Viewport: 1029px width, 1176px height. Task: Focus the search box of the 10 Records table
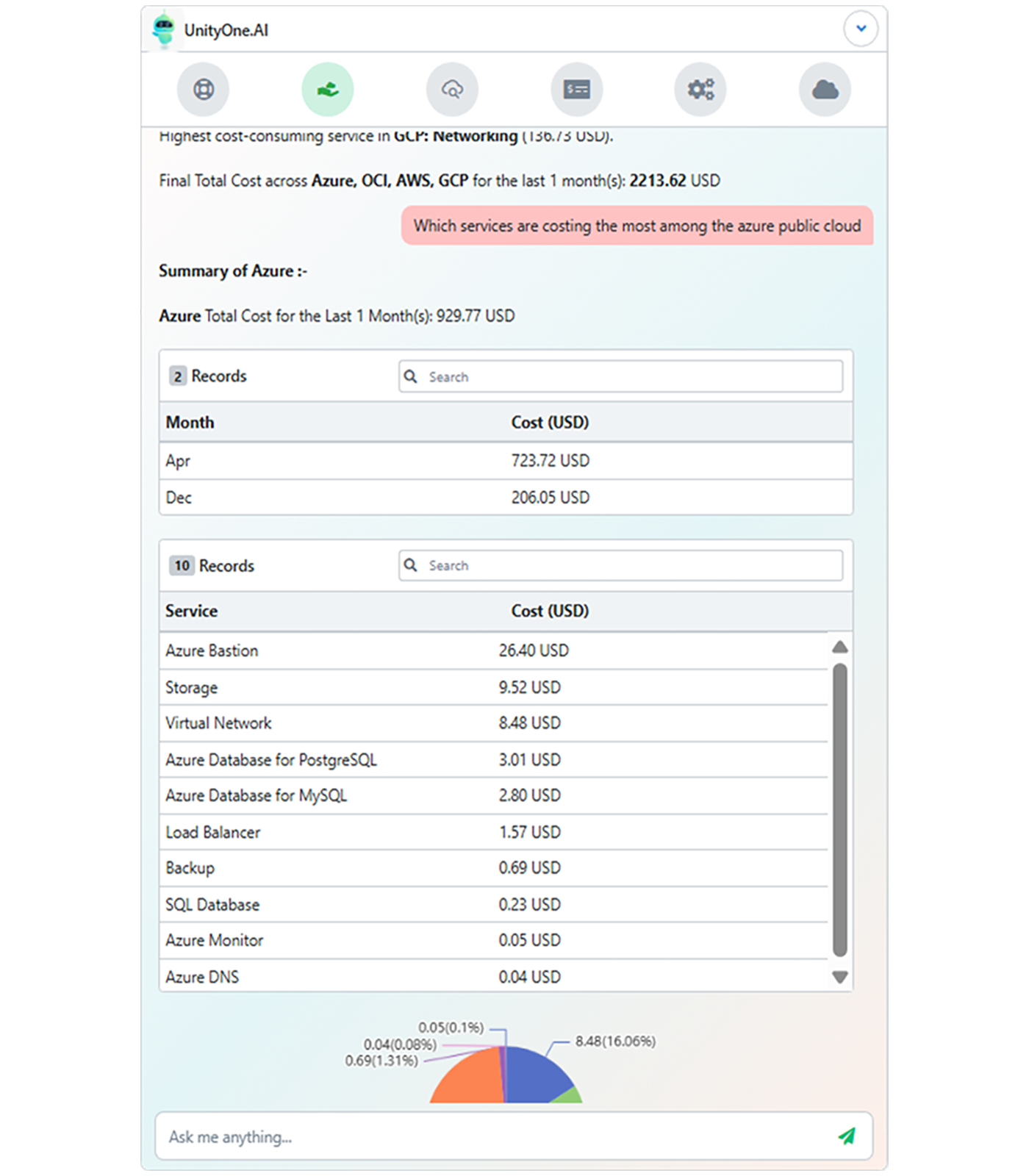621,565
